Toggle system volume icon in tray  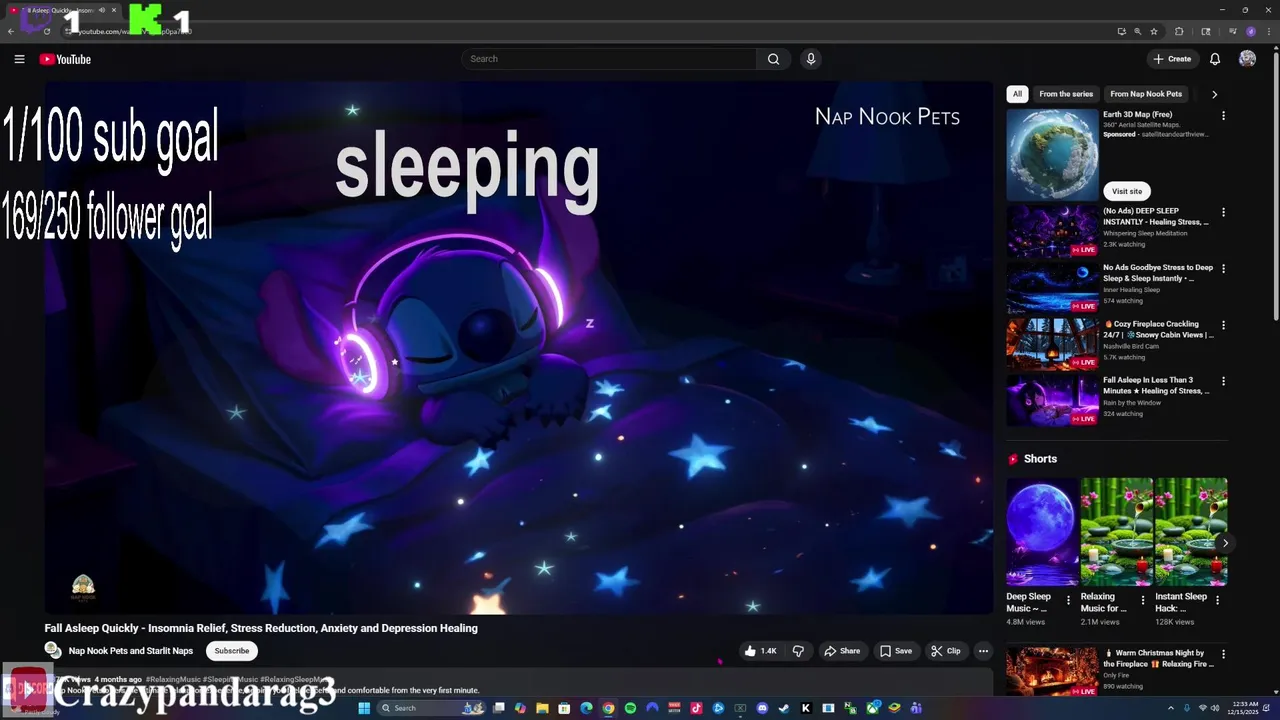pos(1215,708)
